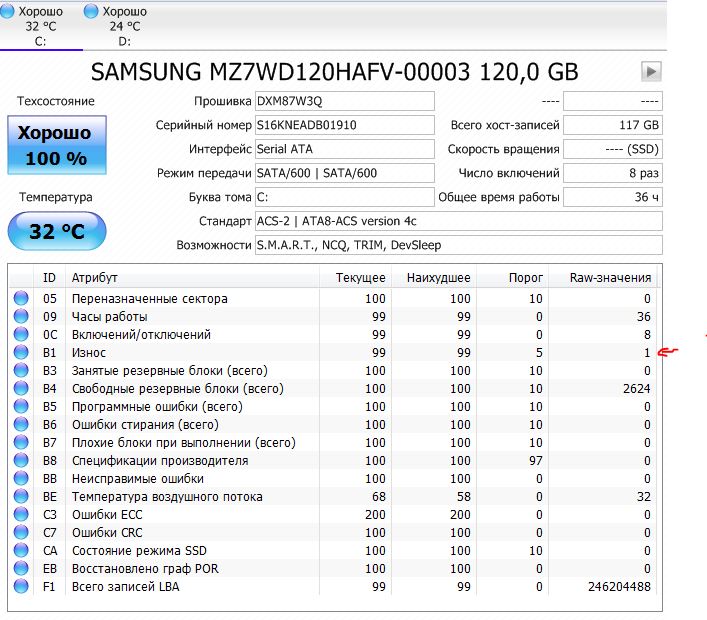Click the blue status circle of the D: drive tab
The width and height of the screenshot is (707, 620).
point(91,11)
